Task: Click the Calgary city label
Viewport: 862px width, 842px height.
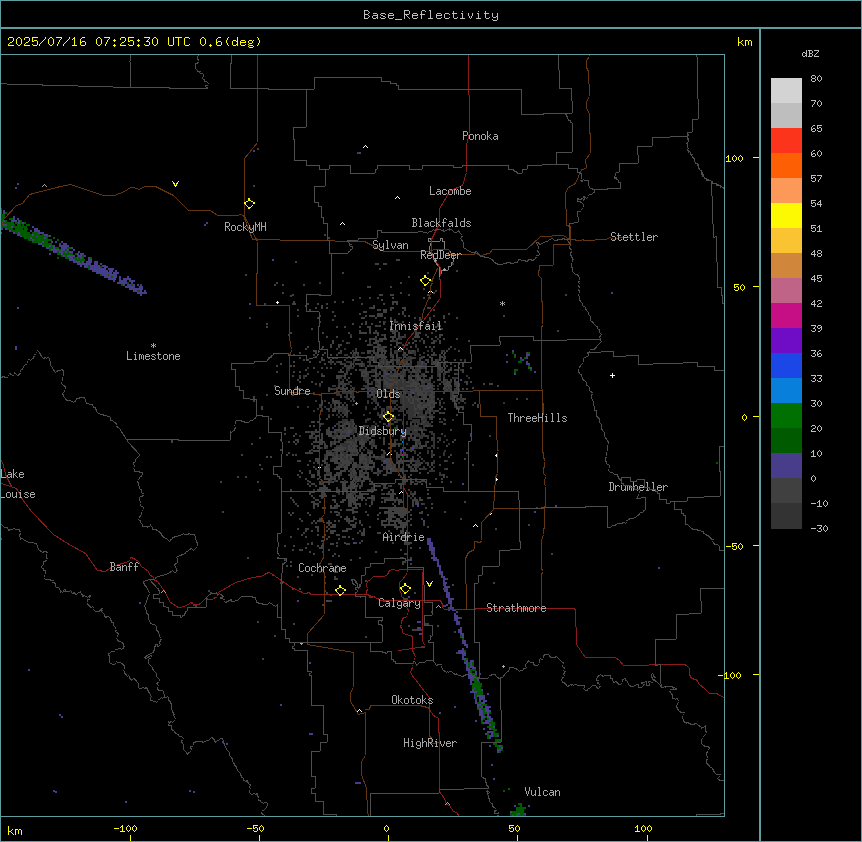Action: tap(400, 603)
